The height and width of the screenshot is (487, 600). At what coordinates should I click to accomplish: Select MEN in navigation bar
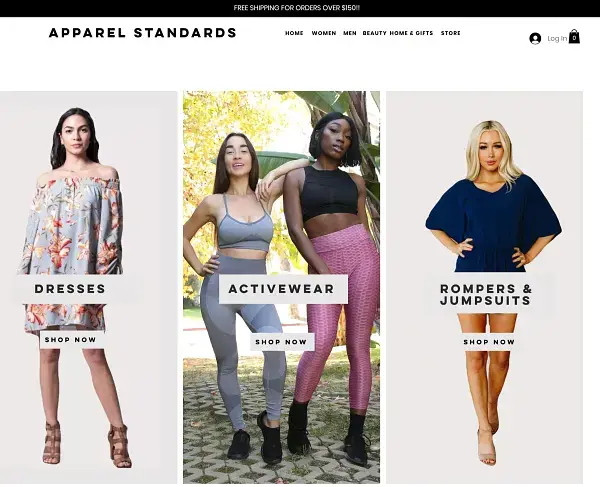(x=350, y=33)
